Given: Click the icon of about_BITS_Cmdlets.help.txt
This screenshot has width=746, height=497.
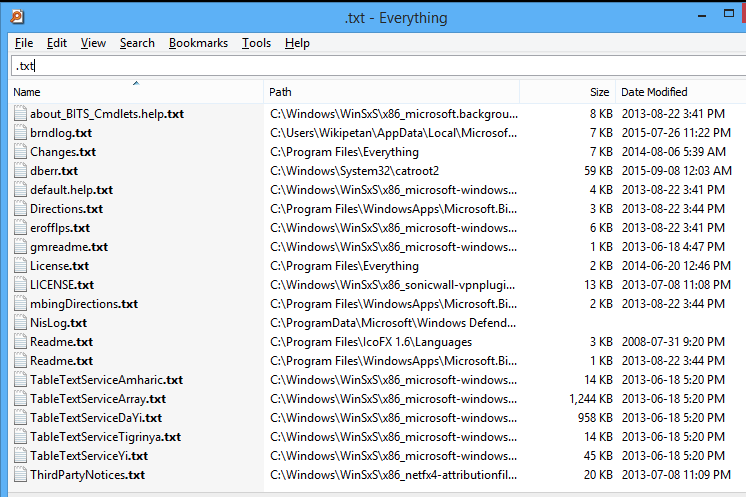Looking at the screenshot, I should coord(20,114).
